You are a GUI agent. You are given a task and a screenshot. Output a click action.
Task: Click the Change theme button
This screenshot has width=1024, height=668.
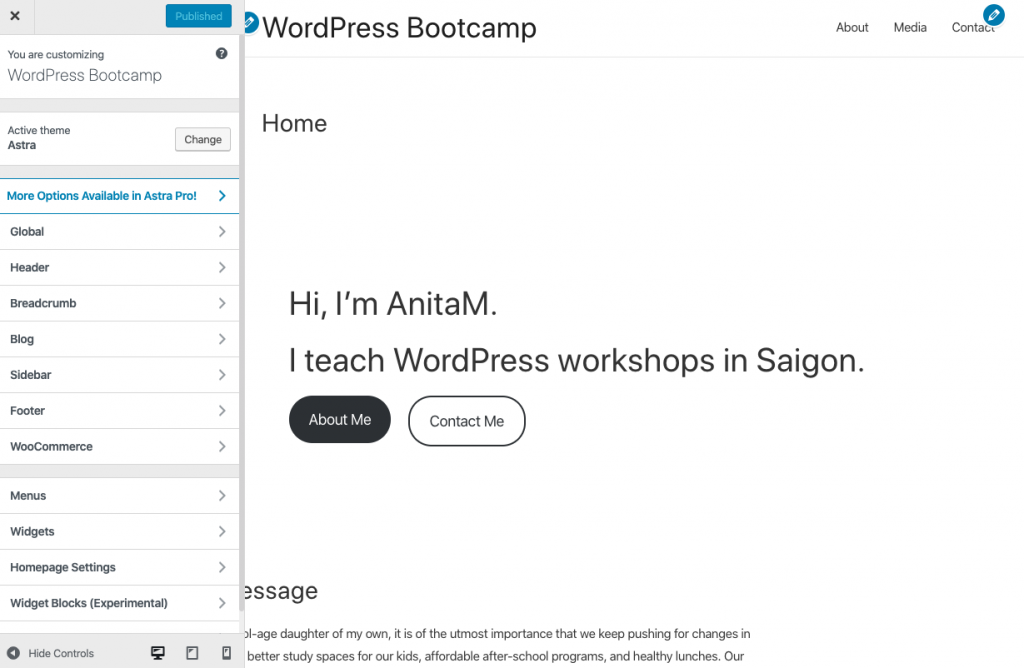pyautogui.click(x=202, y=139)
